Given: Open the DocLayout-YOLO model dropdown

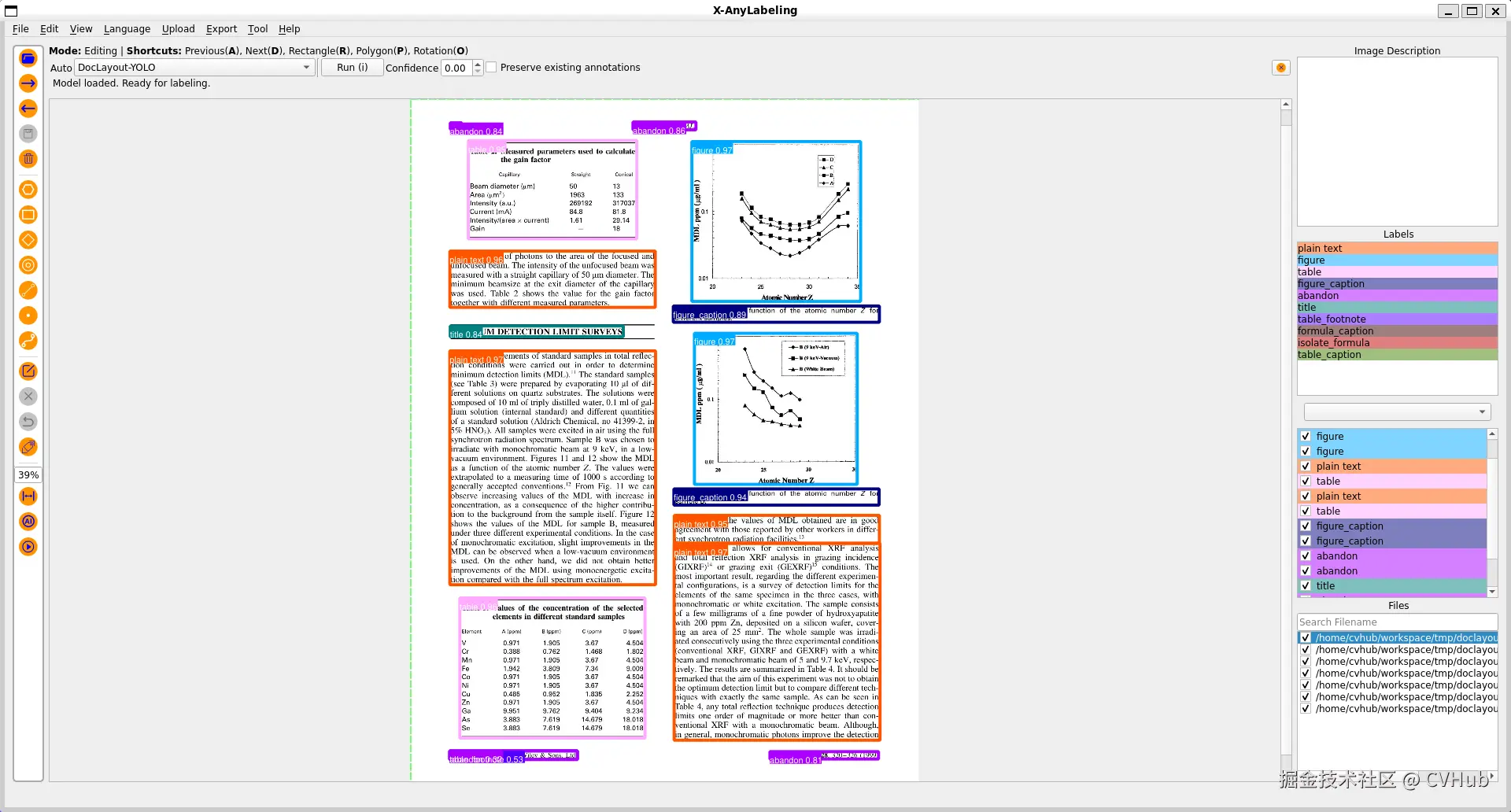Looking at the screenshot, I should [195, 68].
